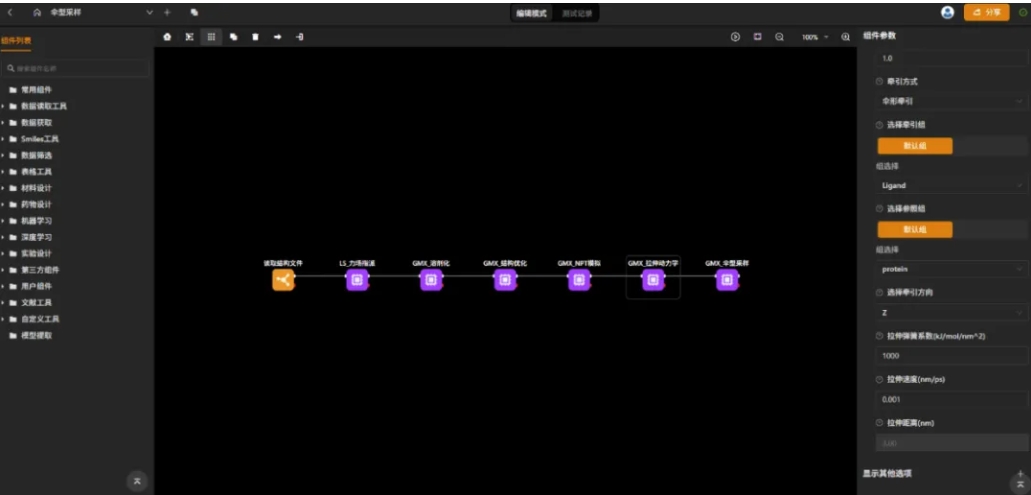Click 默认组 button under 选择牵引组
1031x495 pixels.
915,146
